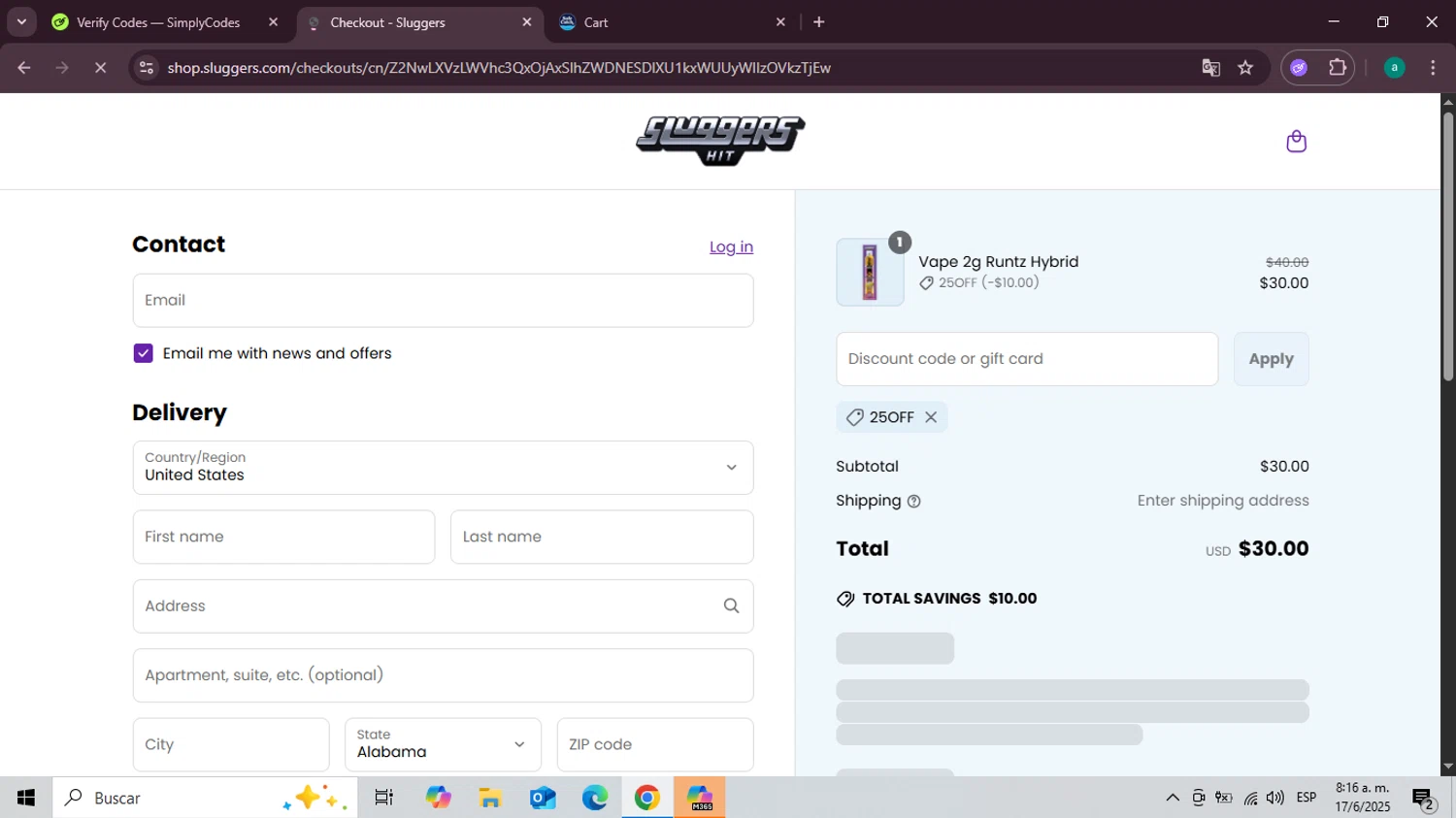Focus the City field
The height and width of the screenshot is (818, 1456).
tap(231, 744)
